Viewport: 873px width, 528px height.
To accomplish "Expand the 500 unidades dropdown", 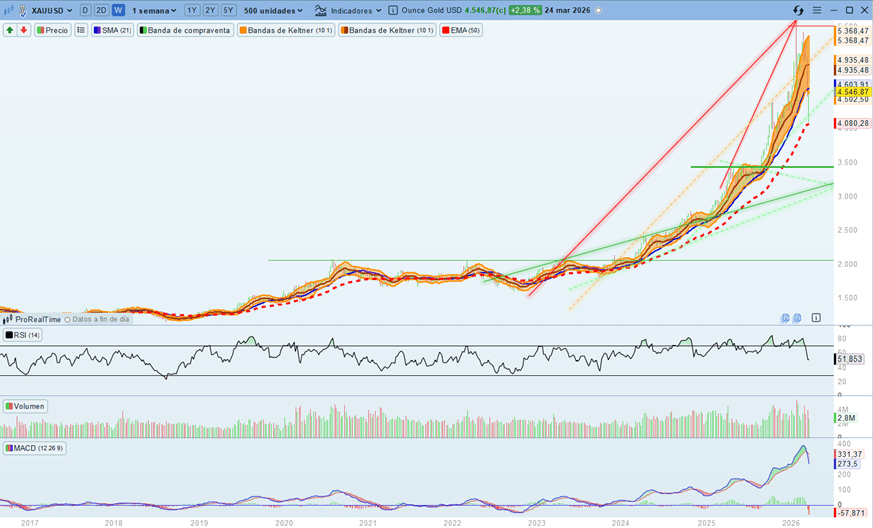I will [x=273, y=10].
